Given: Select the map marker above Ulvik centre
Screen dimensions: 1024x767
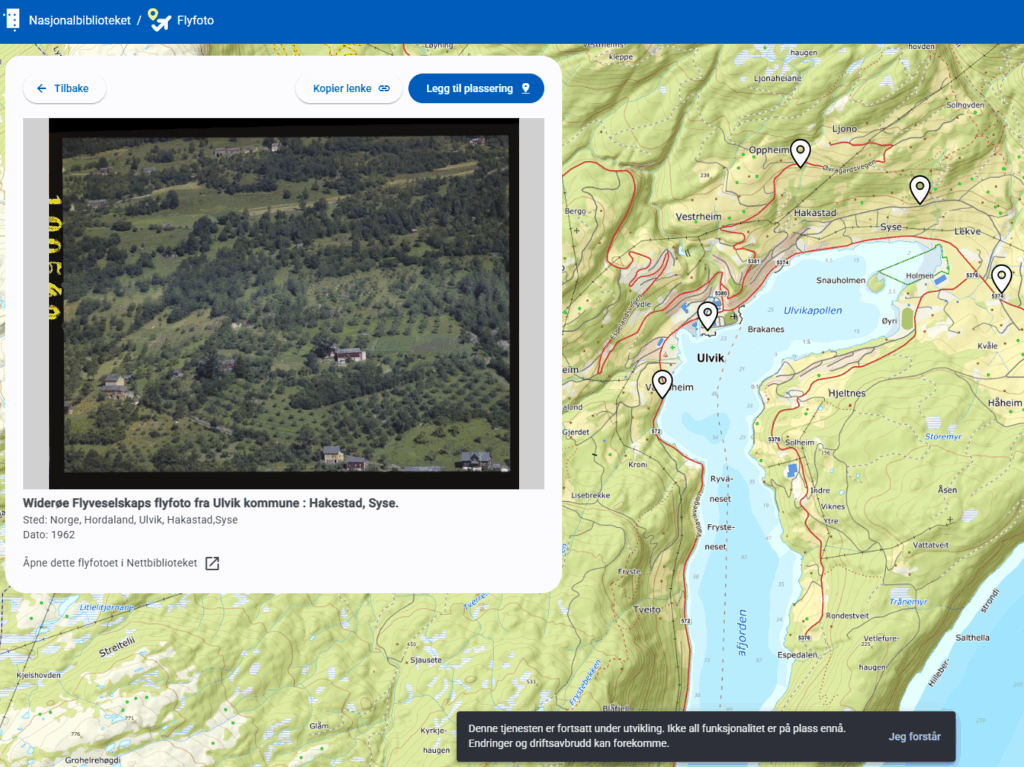Looking at the screenshot, I should (707, 315).
